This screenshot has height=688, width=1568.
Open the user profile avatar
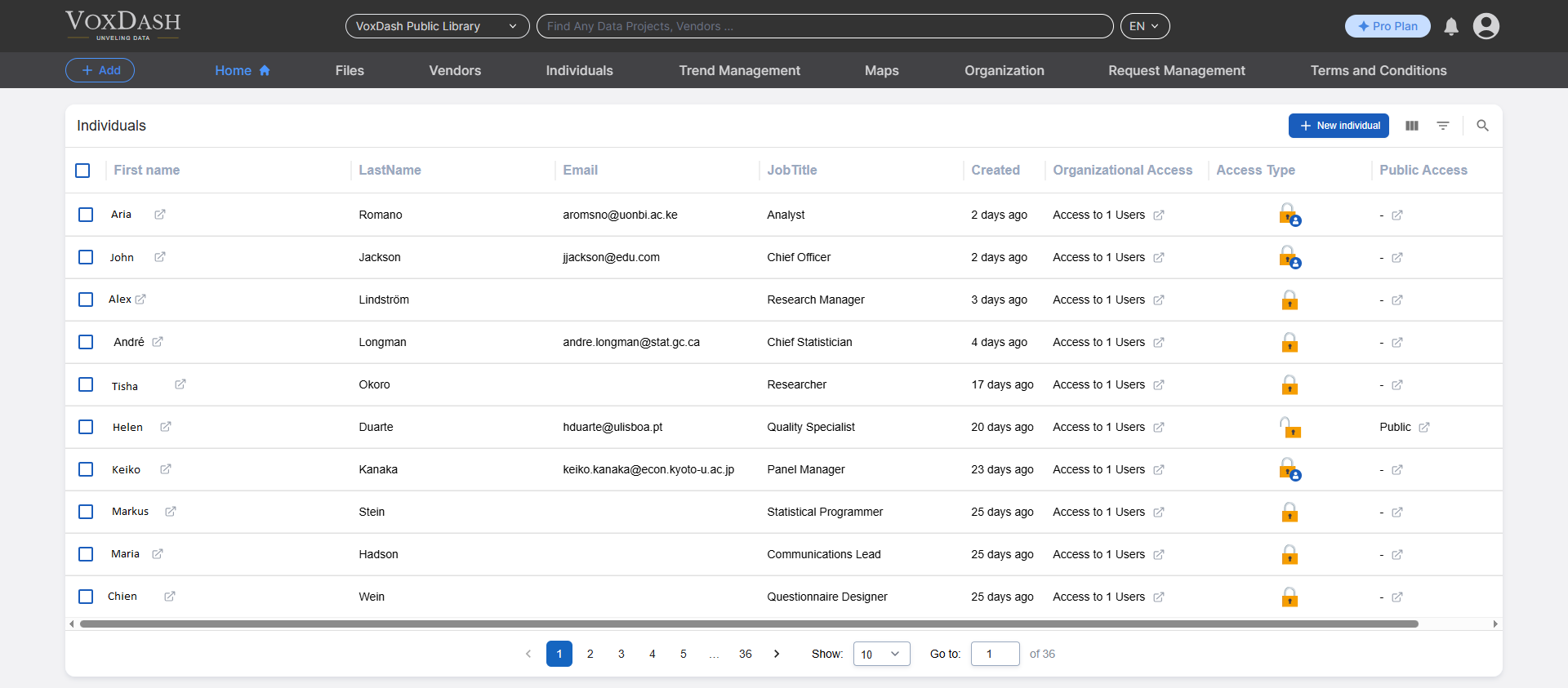pos(1486,26)
